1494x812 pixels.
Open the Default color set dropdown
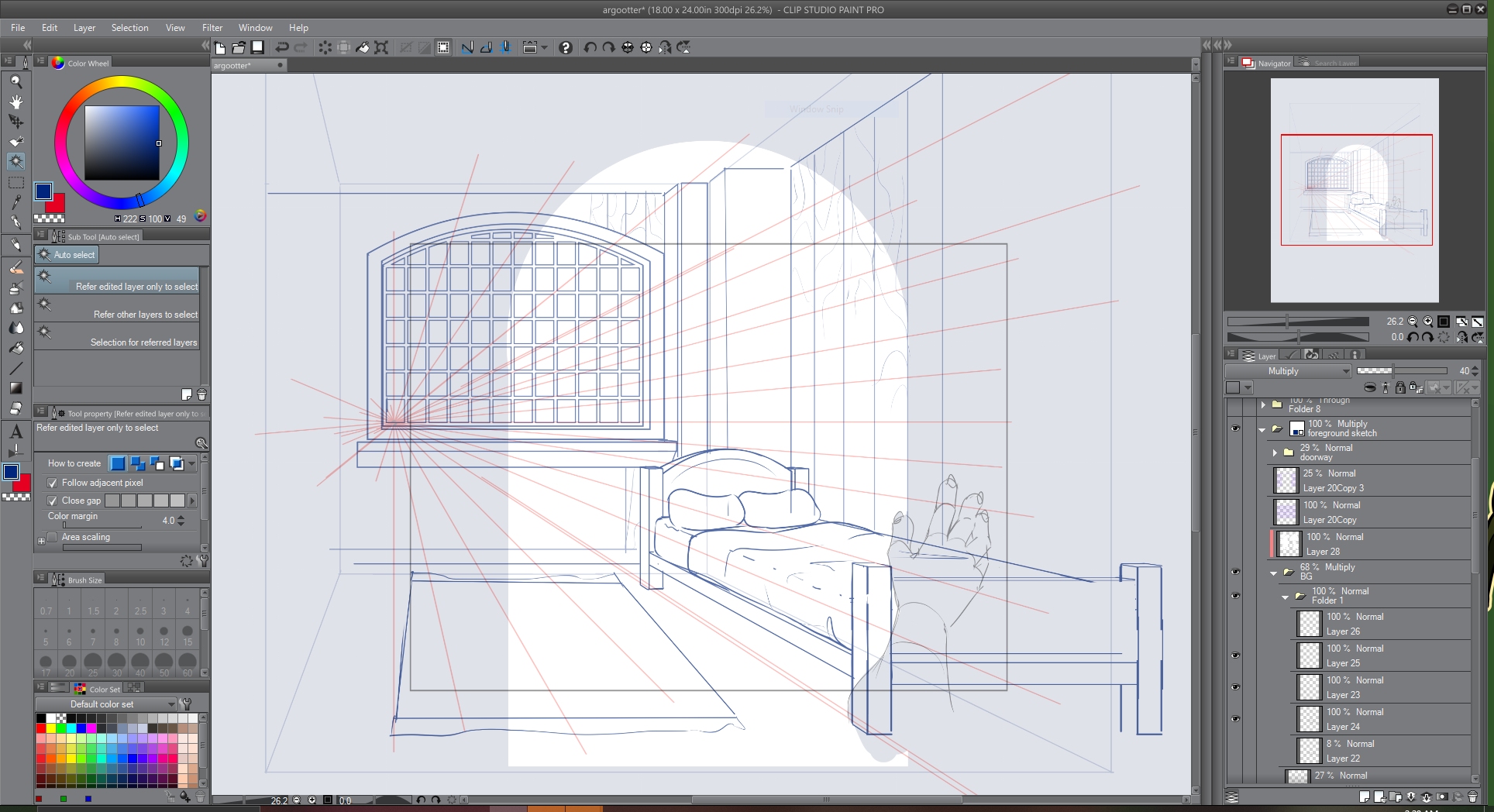pyautogui.click(x=106, y=704)
